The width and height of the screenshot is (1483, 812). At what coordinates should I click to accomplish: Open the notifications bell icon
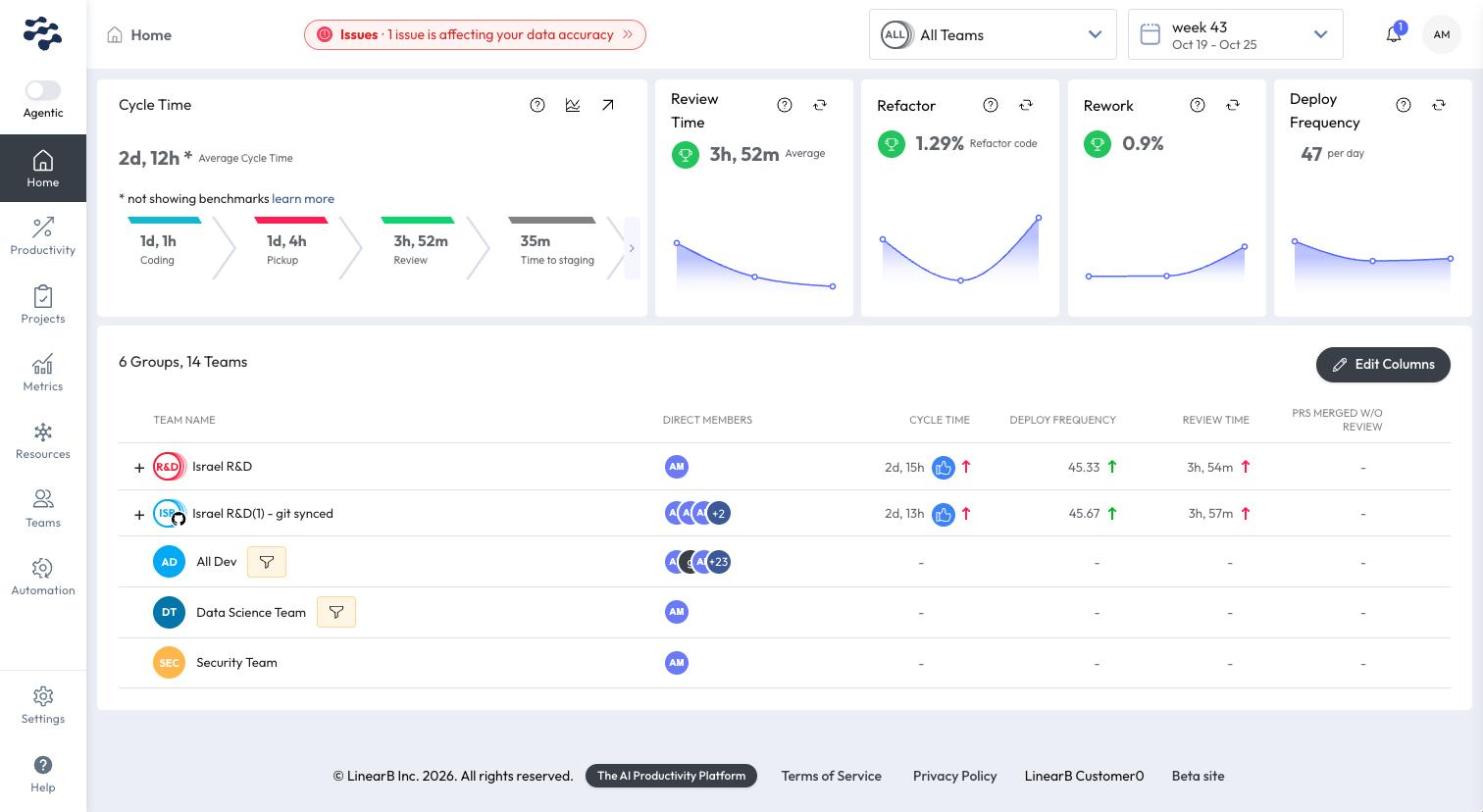coord(1393,34)
